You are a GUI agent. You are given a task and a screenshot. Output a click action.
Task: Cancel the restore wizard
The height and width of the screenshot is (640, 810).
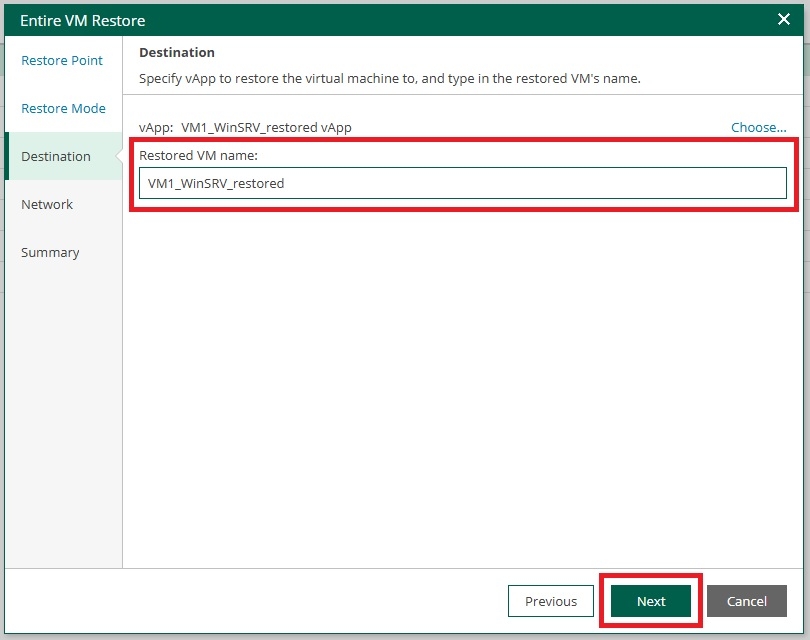(x=746, y=601)
